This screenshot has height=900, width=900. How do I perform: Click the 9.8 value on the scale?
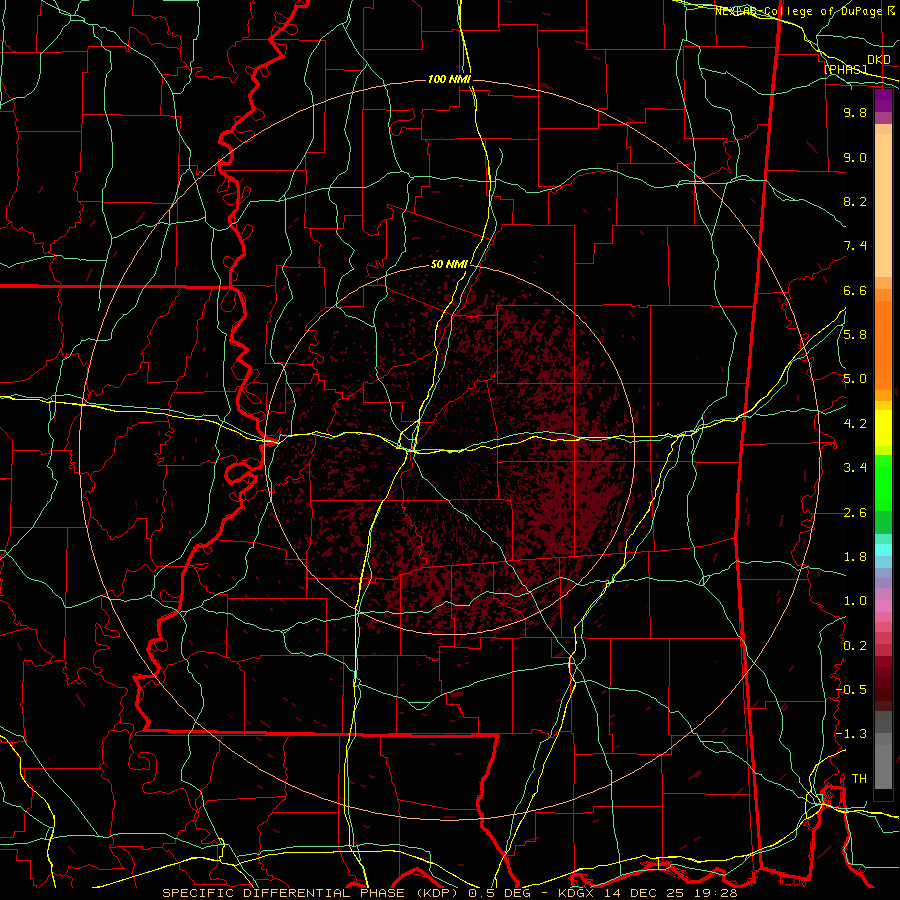click(855, 112)
